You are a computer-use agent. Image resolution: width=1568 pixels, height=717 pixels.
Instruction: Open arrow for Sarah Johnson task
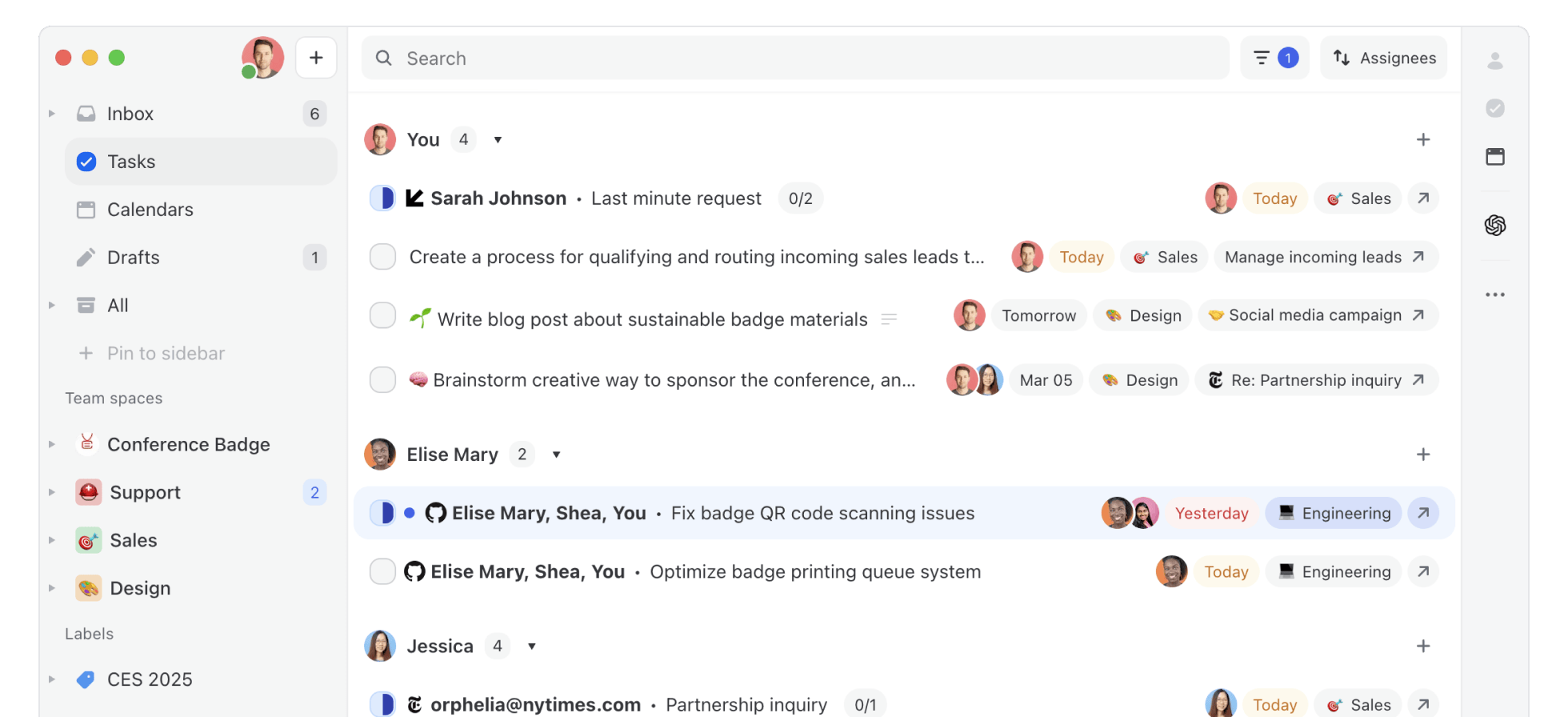pyautogui.click(x=1422, y=198)
